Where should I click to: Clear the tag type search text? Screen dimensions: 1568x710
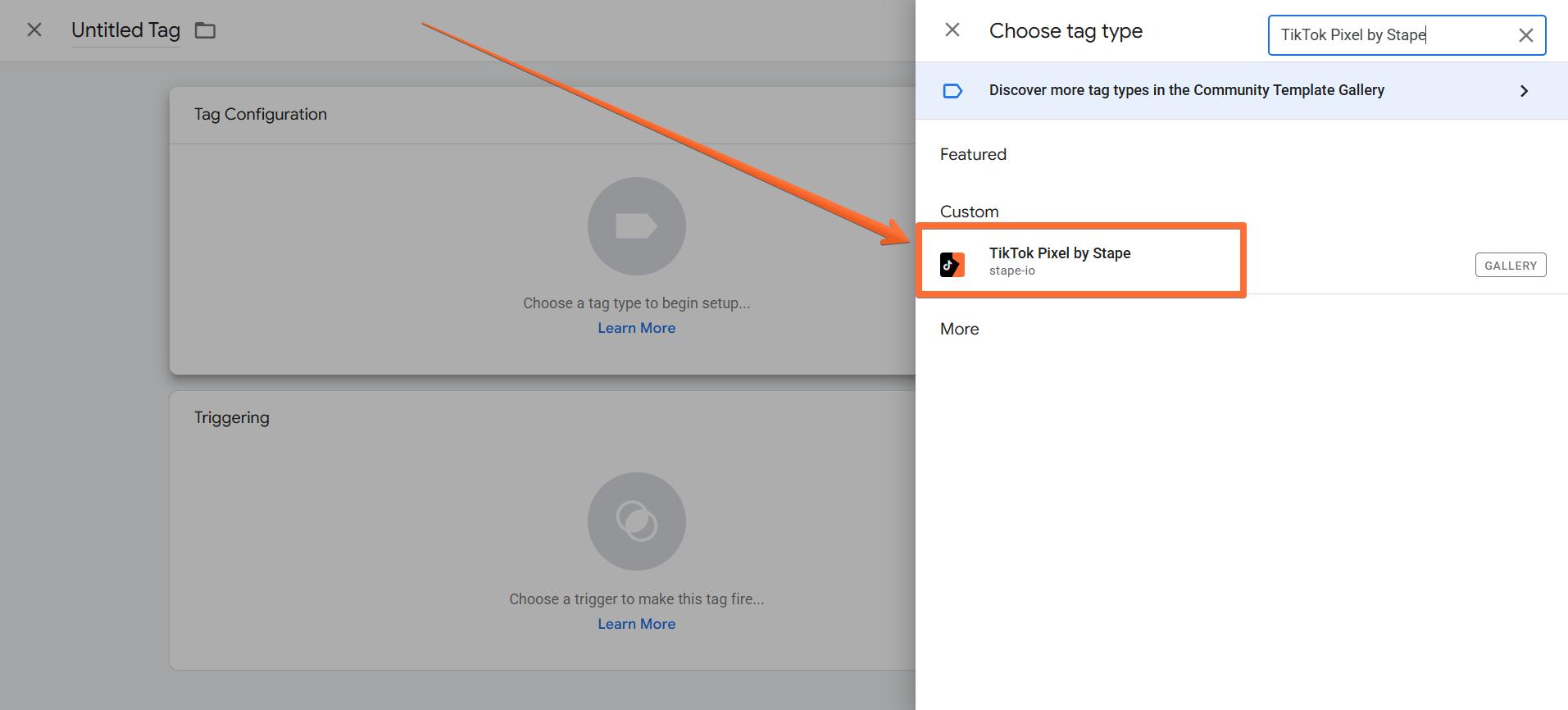tap(1526, 35)
